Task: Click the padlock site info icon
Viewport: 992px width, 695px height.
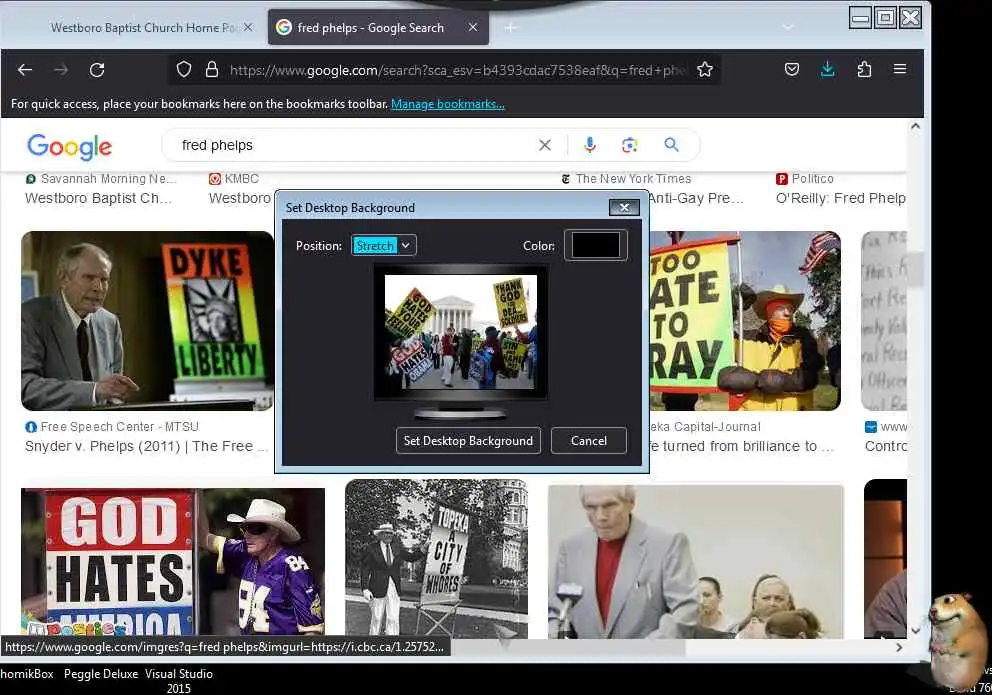Action: pyautogui.click(x=212, y=70)
